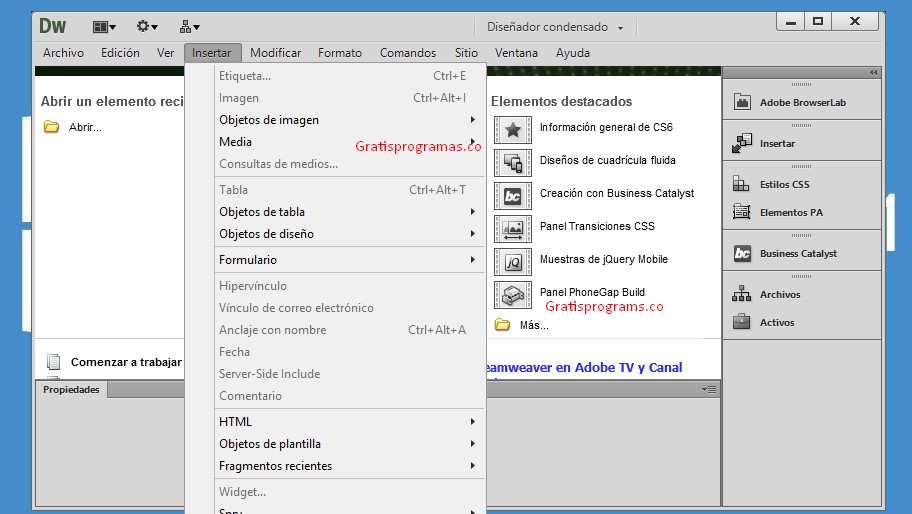Click the Comenzar a trabajar document icon
This screenshot has height=514, width=912.
coord(54,362)
